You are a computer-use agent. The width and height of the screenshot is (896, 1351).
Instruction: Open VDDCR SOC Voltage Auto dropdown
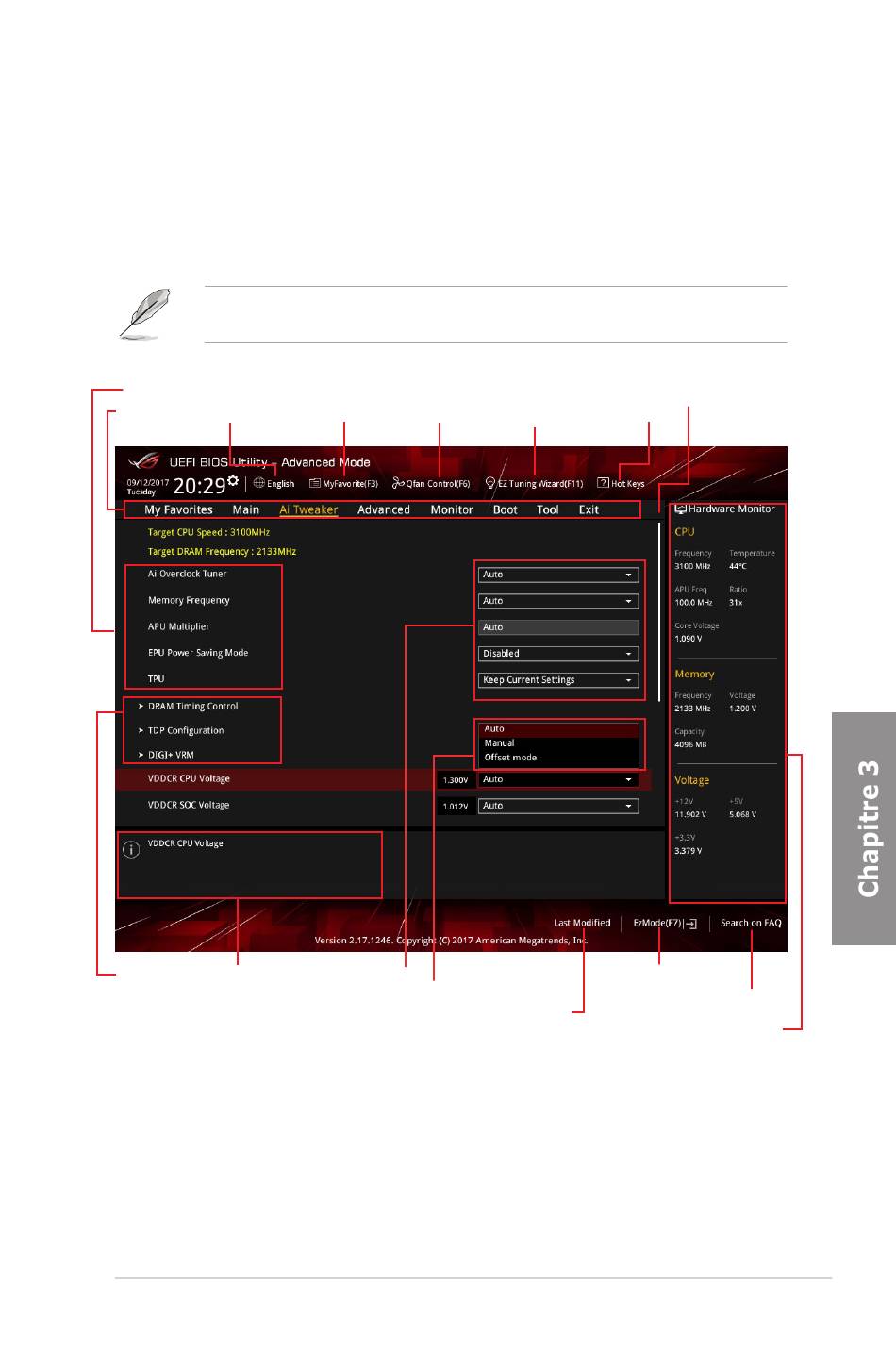tap(558, 807)
